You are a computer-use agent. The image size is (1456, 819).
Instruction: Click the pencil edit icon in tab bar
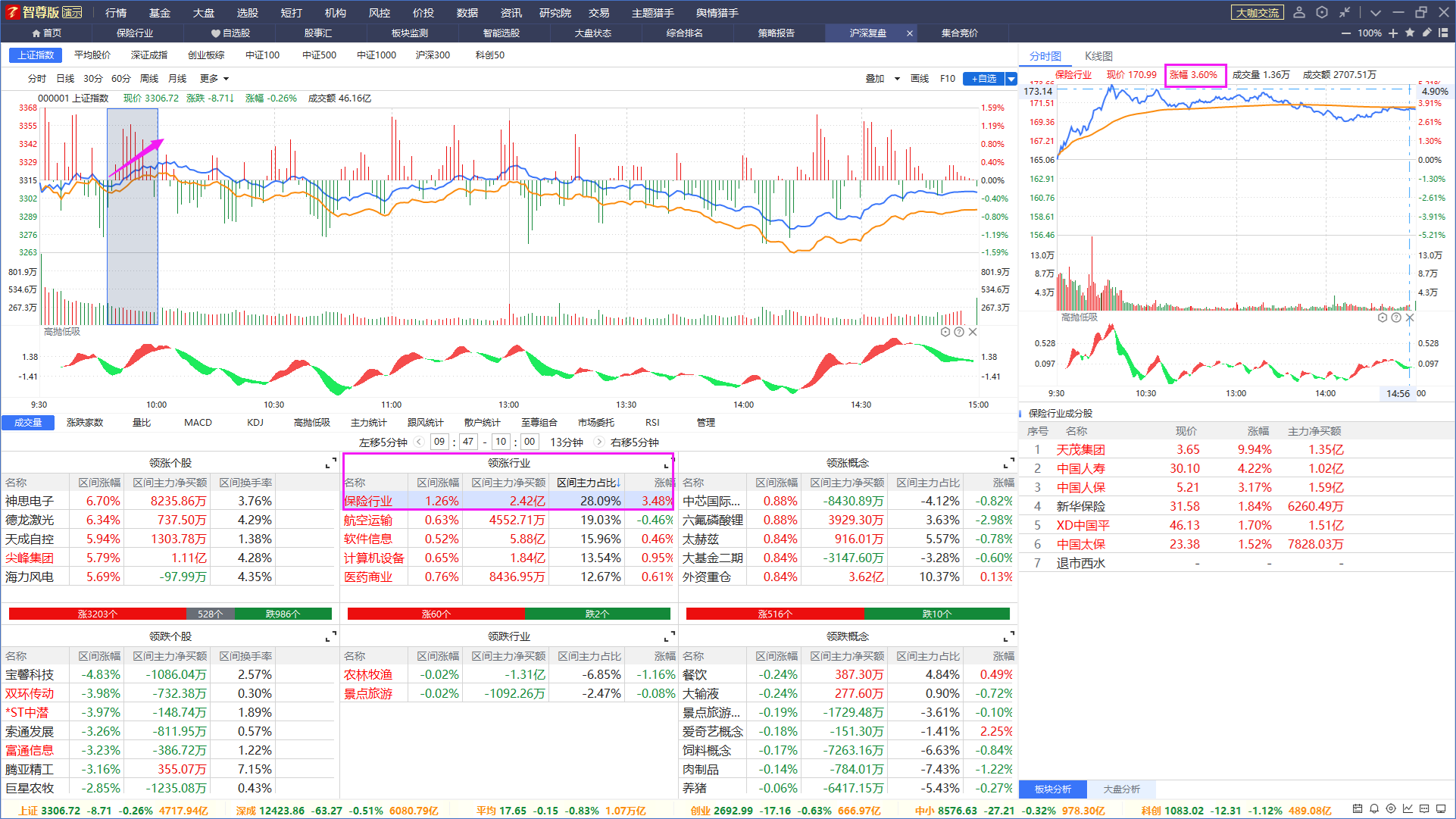[1426, 33]
